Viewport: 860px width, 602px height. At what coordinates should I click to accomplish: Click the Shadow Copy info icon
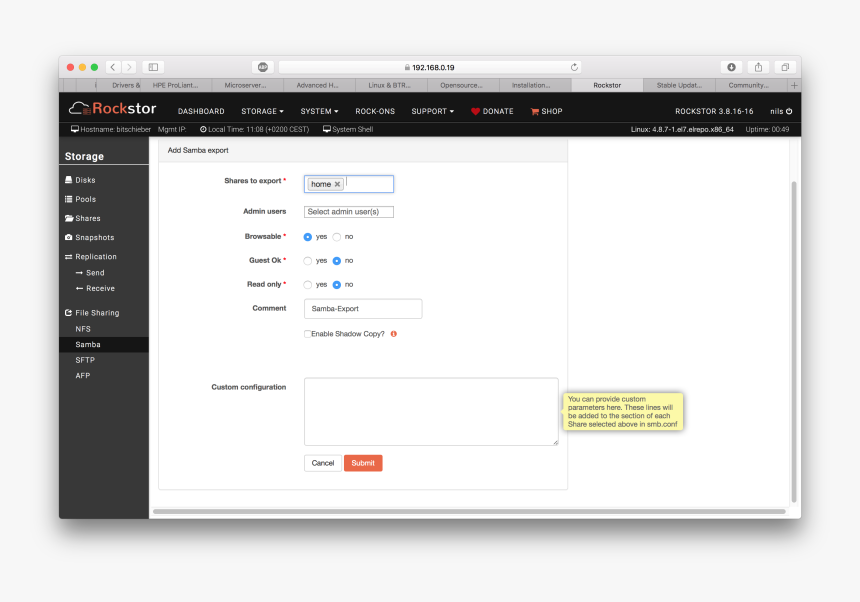pos(394,334)
